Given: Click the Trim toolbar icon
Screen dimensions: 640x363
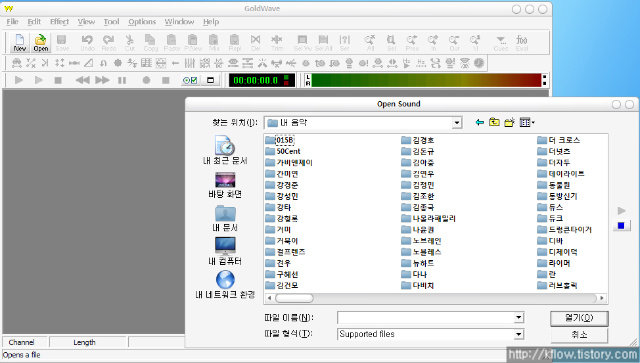Looking at the screenshot, I should 277,43.
